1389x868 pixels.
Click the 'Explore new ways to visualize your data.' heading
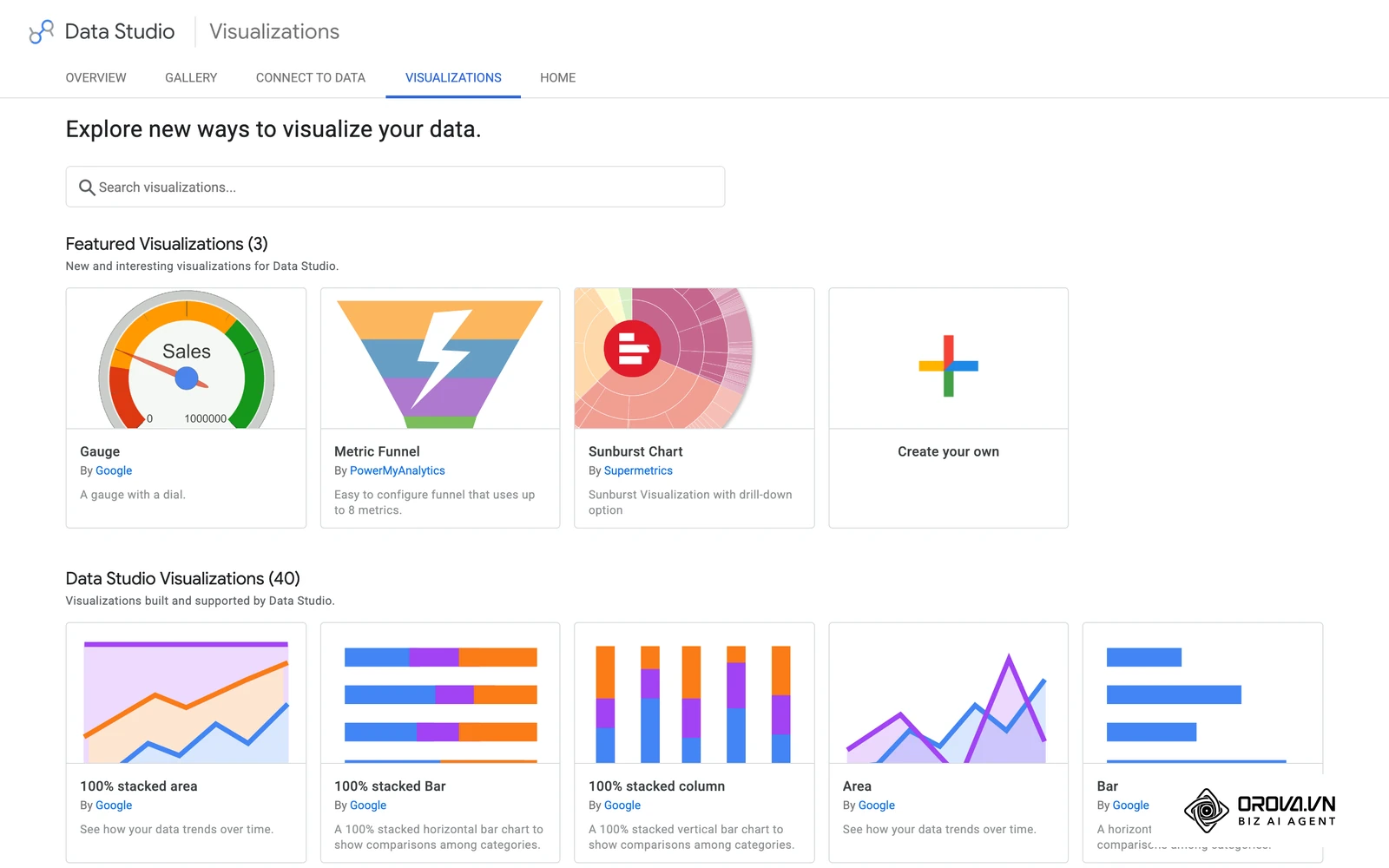click(273, 129)
